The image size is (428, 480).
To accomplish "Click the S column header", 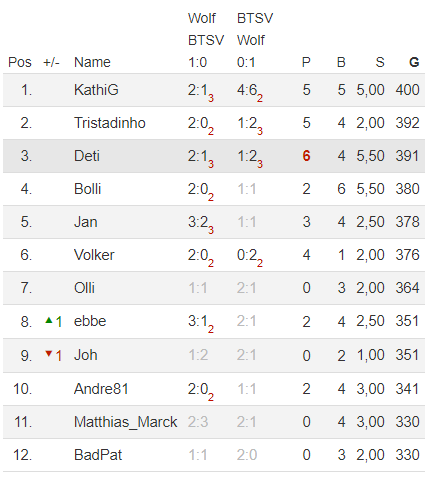I will click(x=380, y=62).
